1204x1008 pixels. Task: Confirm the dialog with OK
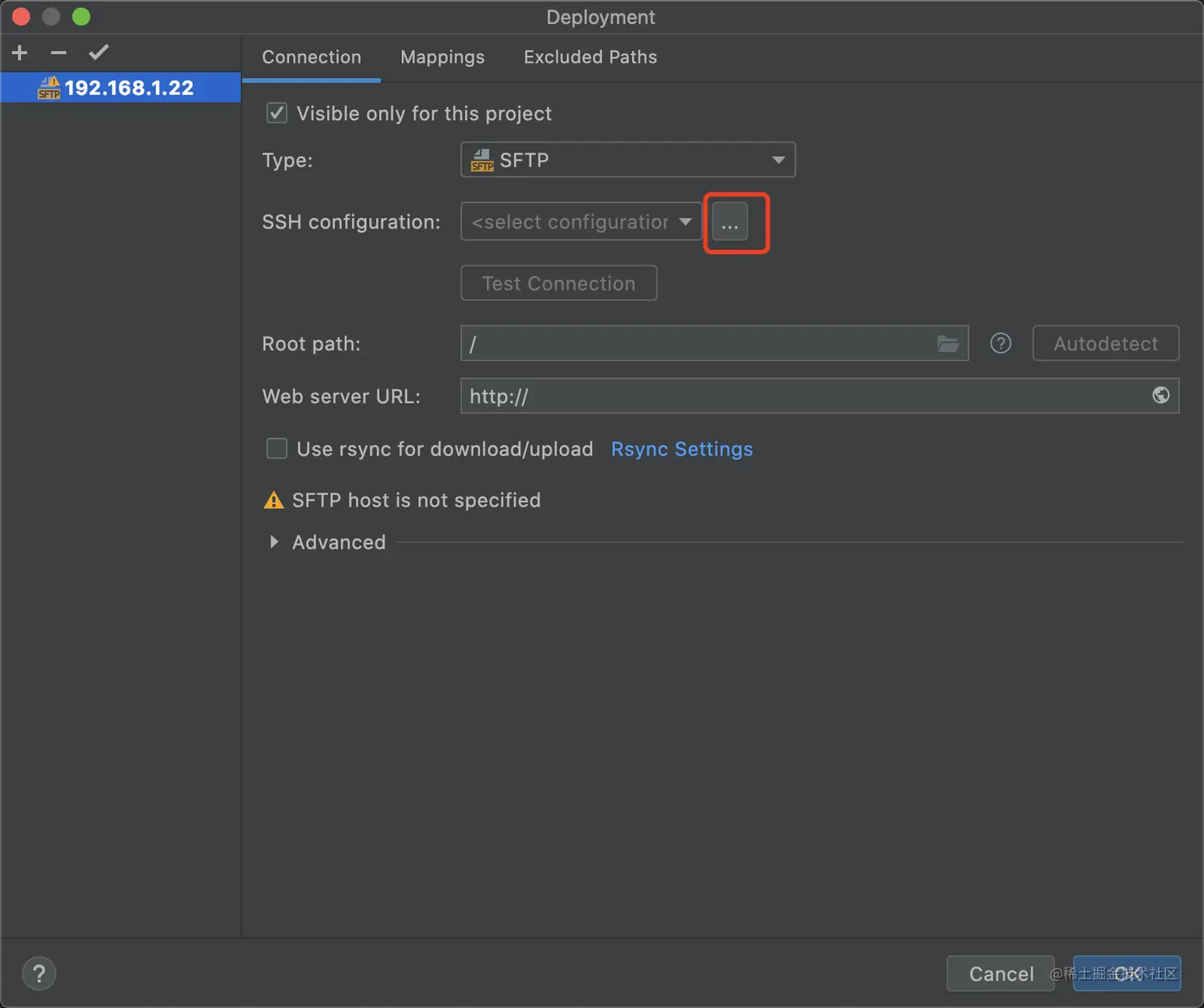(1127, 974)
